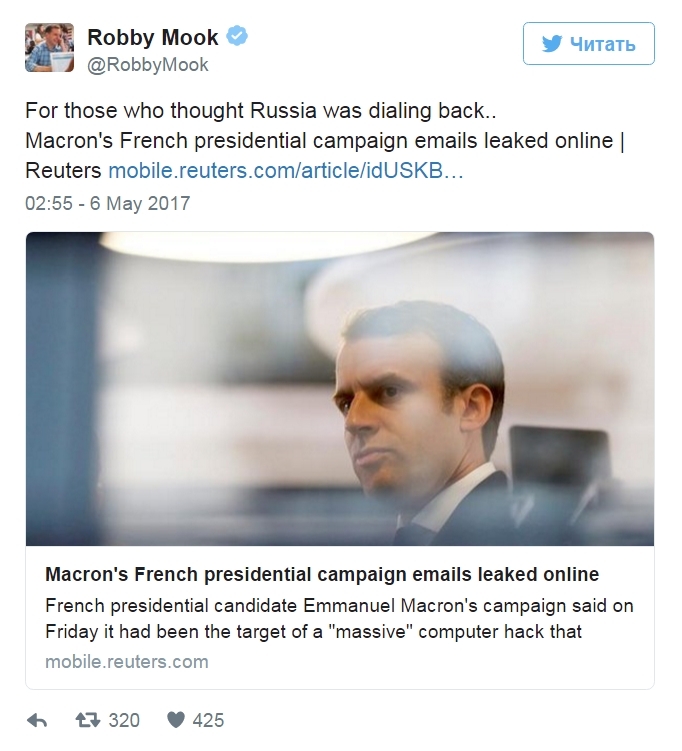Click the Robby Mook display name
Image resolution: width=682 pixels, height=751 pixels.
153,38
